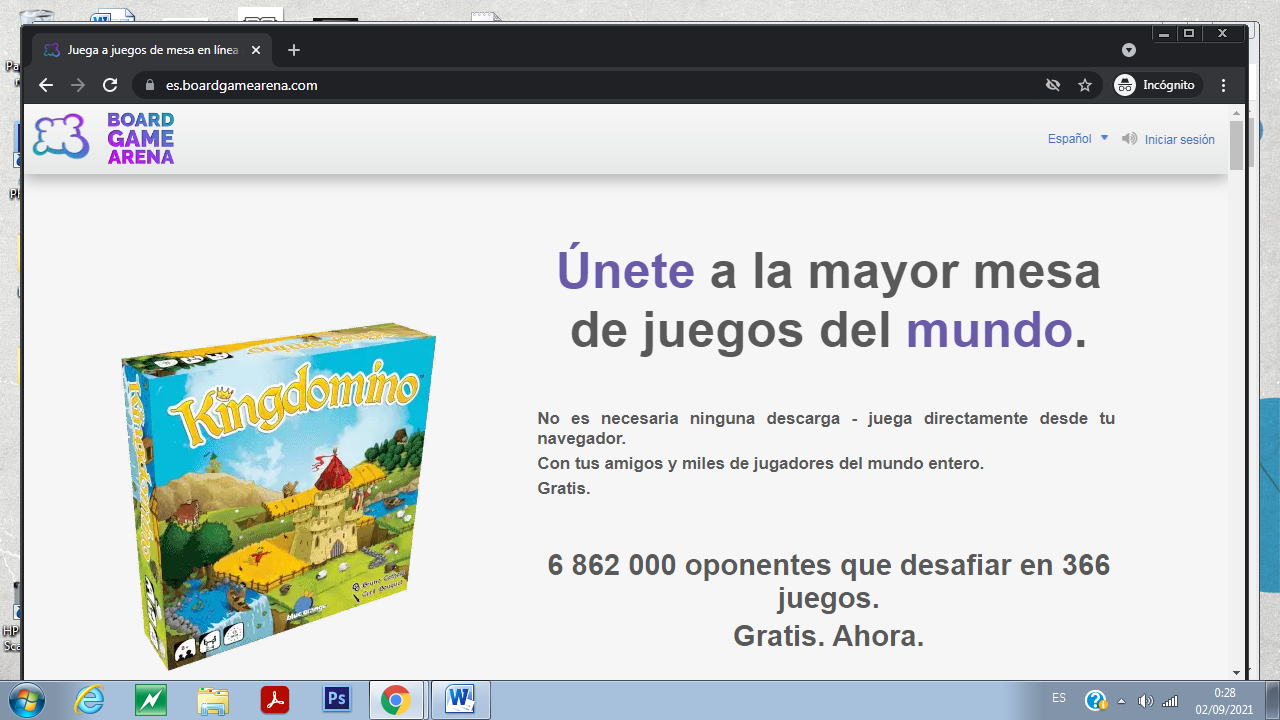
Task: Click the third-party cookies blocked eye icon
Action: pyautogui.click(x=1053, y=85)
